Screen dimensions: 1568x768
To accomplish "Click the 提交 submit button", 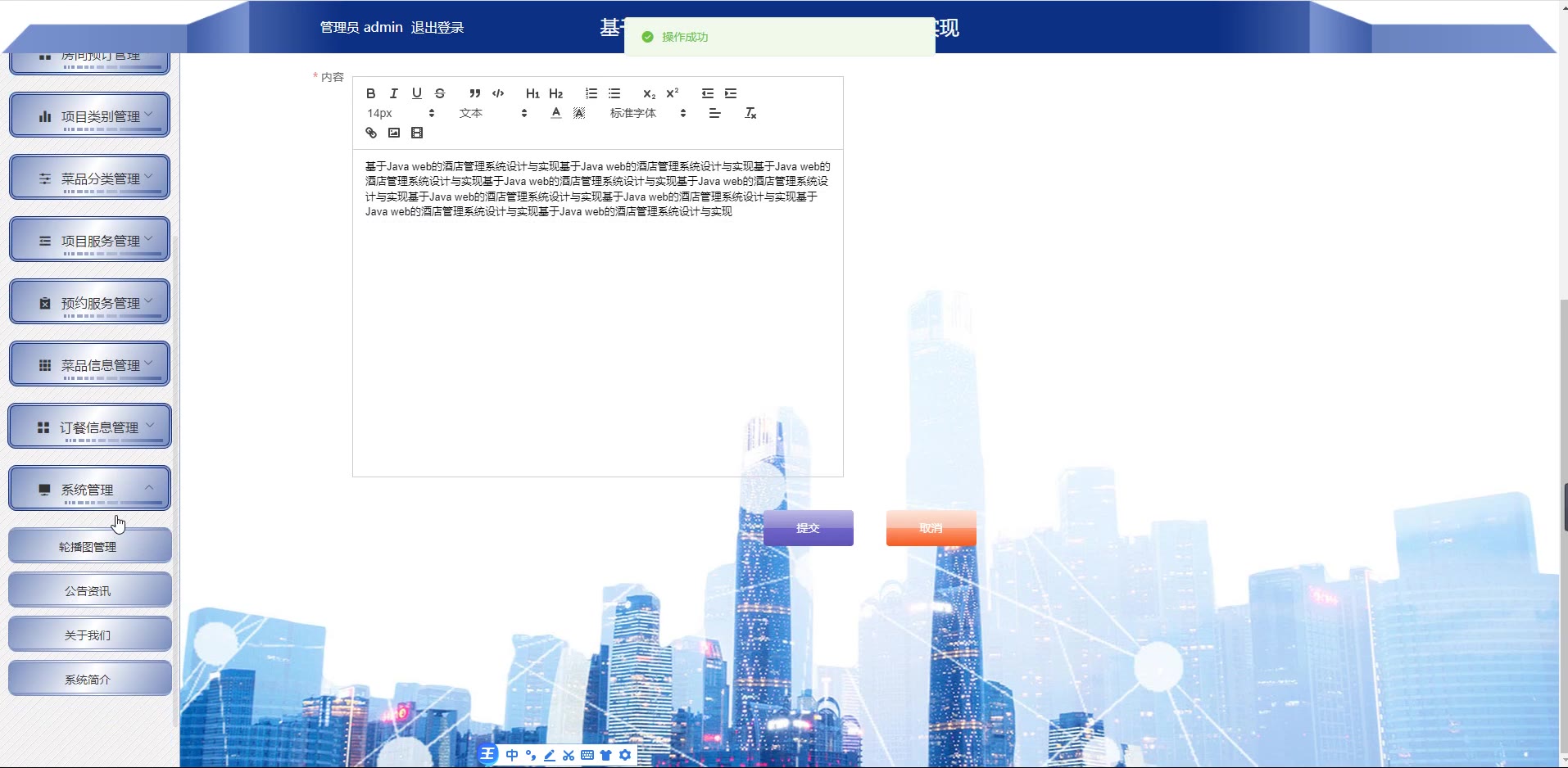I will click(x=809, y=528).
